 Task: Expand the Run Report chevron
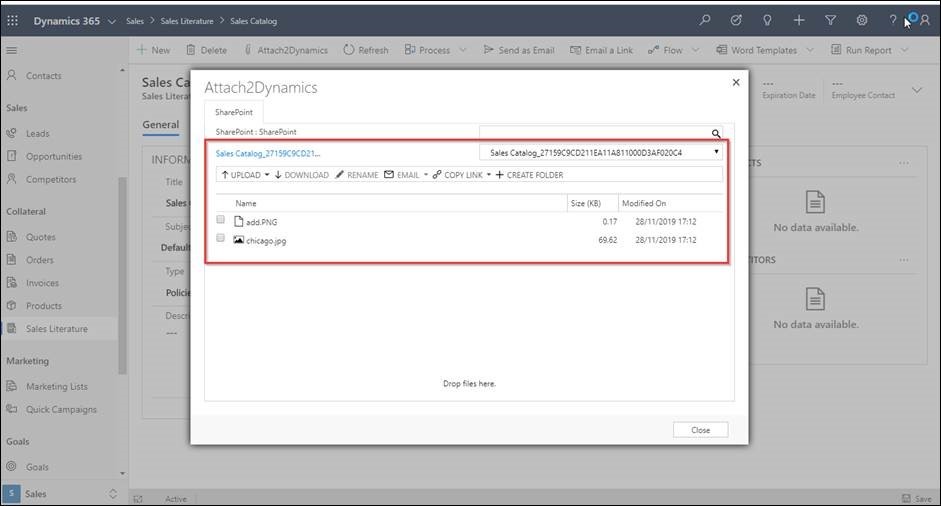click(x=904, y=50)
